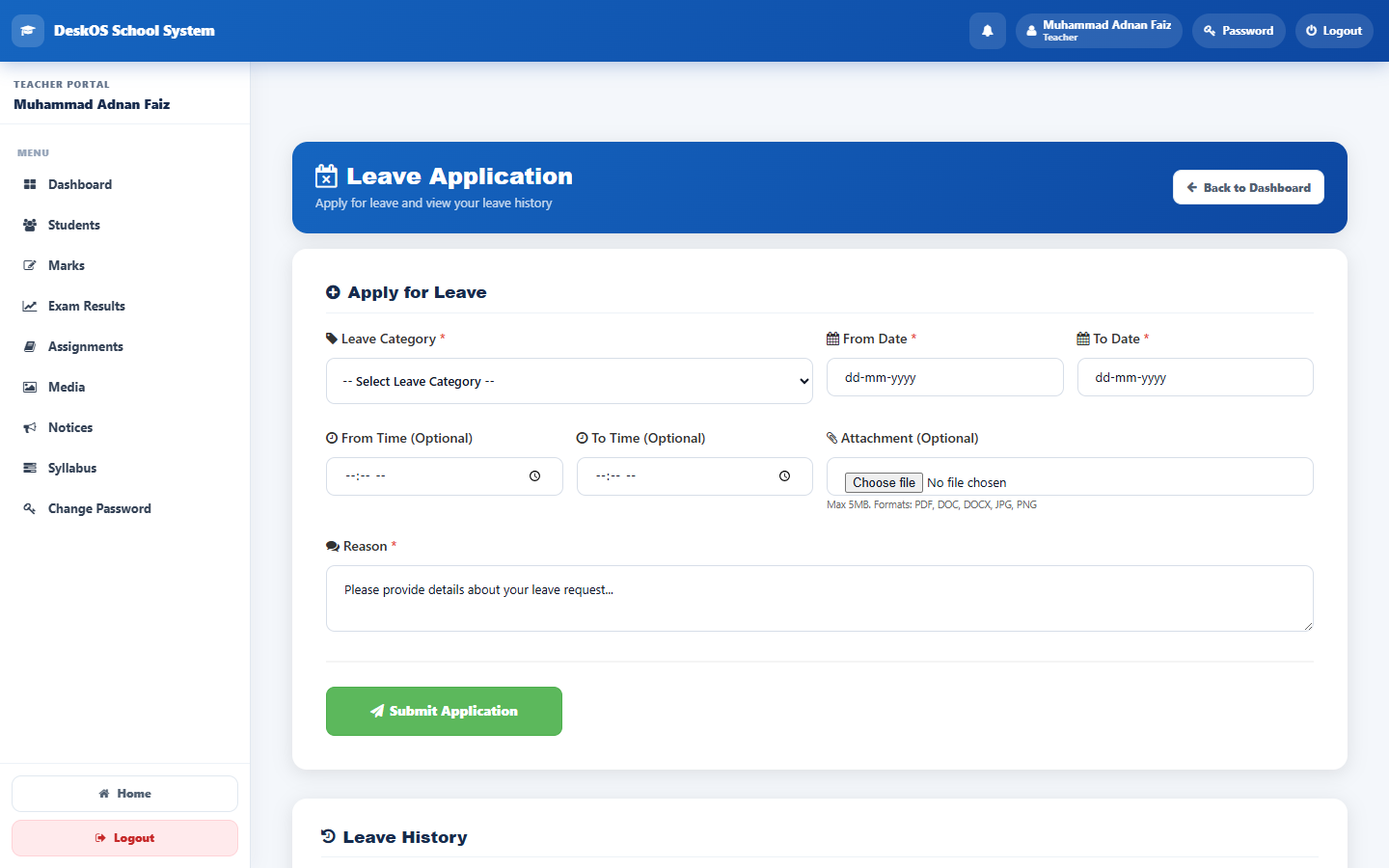The height and width of the screenshot is (868, 1389).
Task: Open the Assignments menu item
Action: (124, 346)
